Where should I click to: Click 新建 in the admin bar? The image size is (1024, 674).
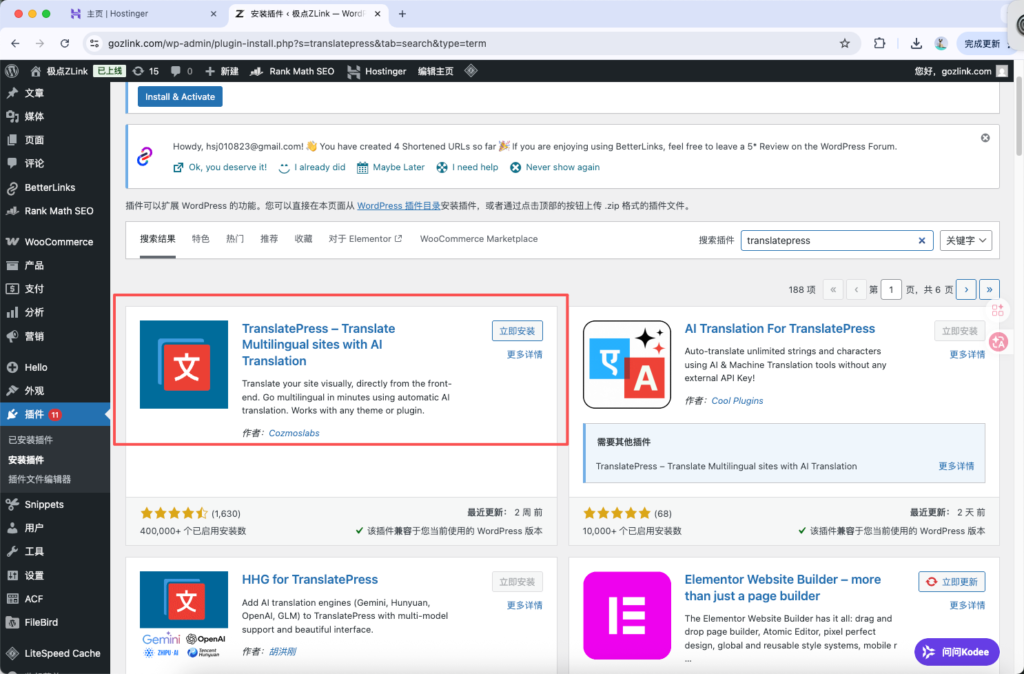pyautogui.click(x=222, y=71)
